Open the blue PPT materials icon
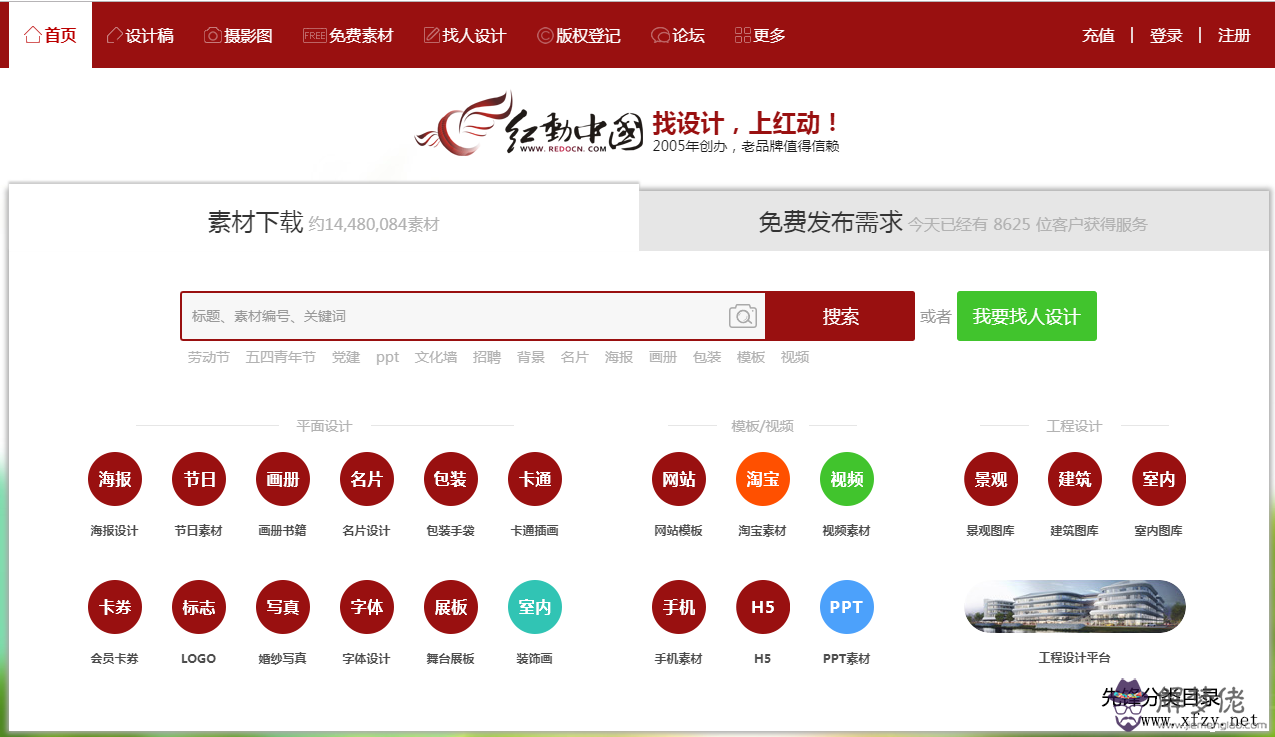This screenshot has height=737, width=1275. pyautogui.click(x=847, y=607)
